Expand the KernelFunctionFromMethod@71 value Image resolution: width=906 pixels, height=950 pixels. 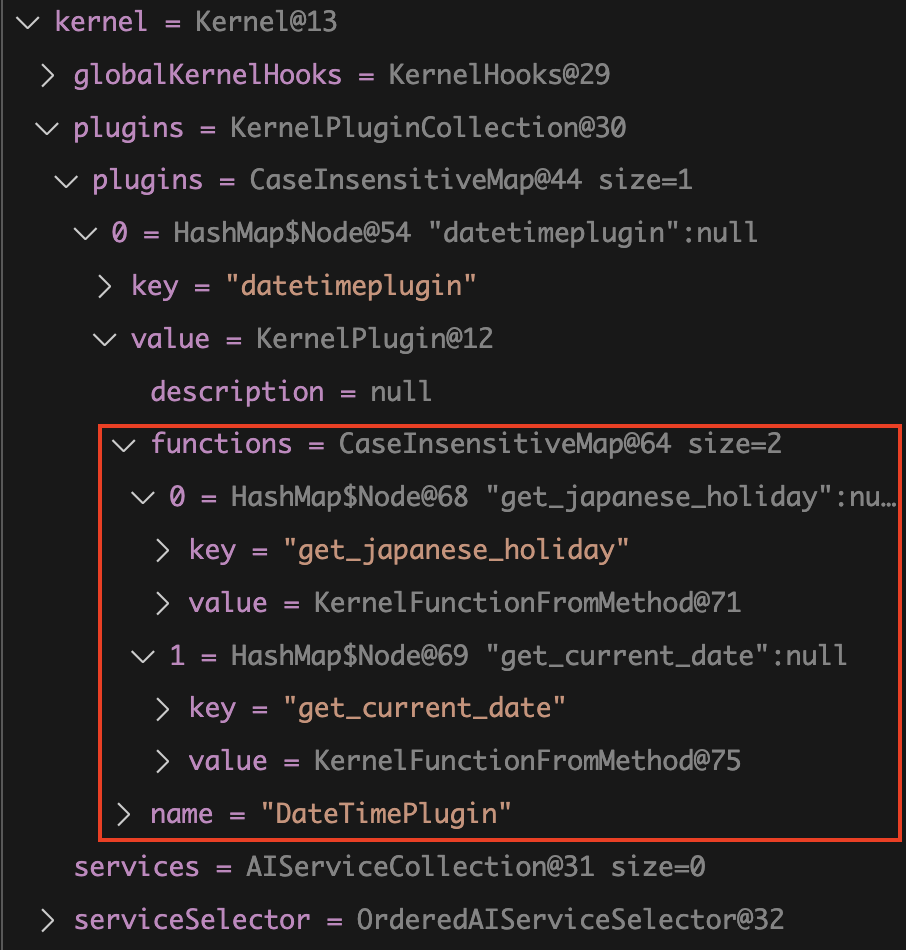click(x=163, y=602)
